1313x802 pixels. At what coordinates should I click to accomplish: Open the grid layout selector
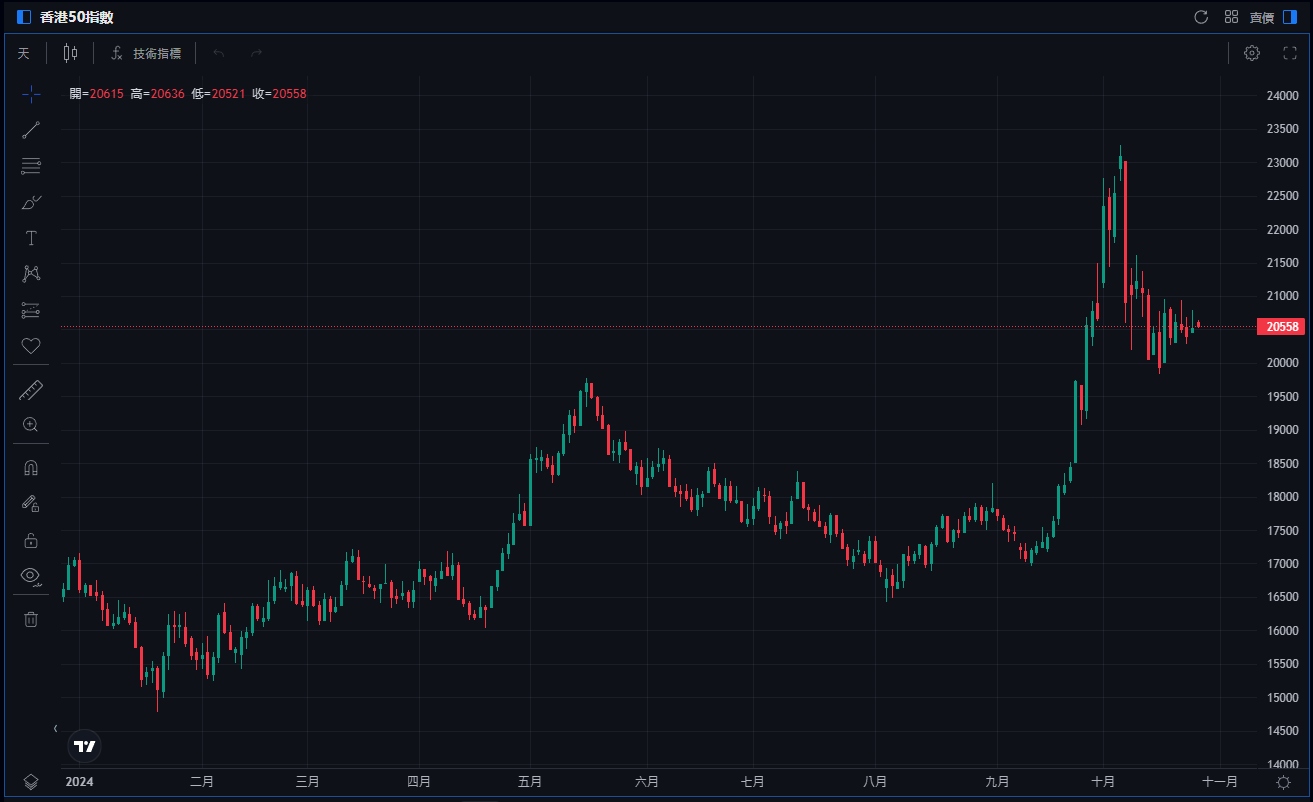pyautogui.click(x=1232, y=17)
